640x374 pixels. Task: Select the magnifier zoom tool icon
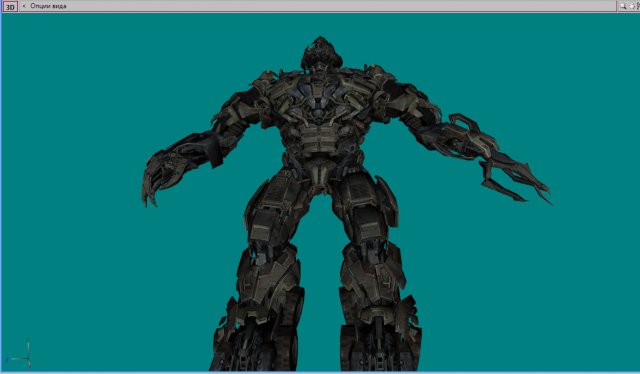[x=623, y=6]
